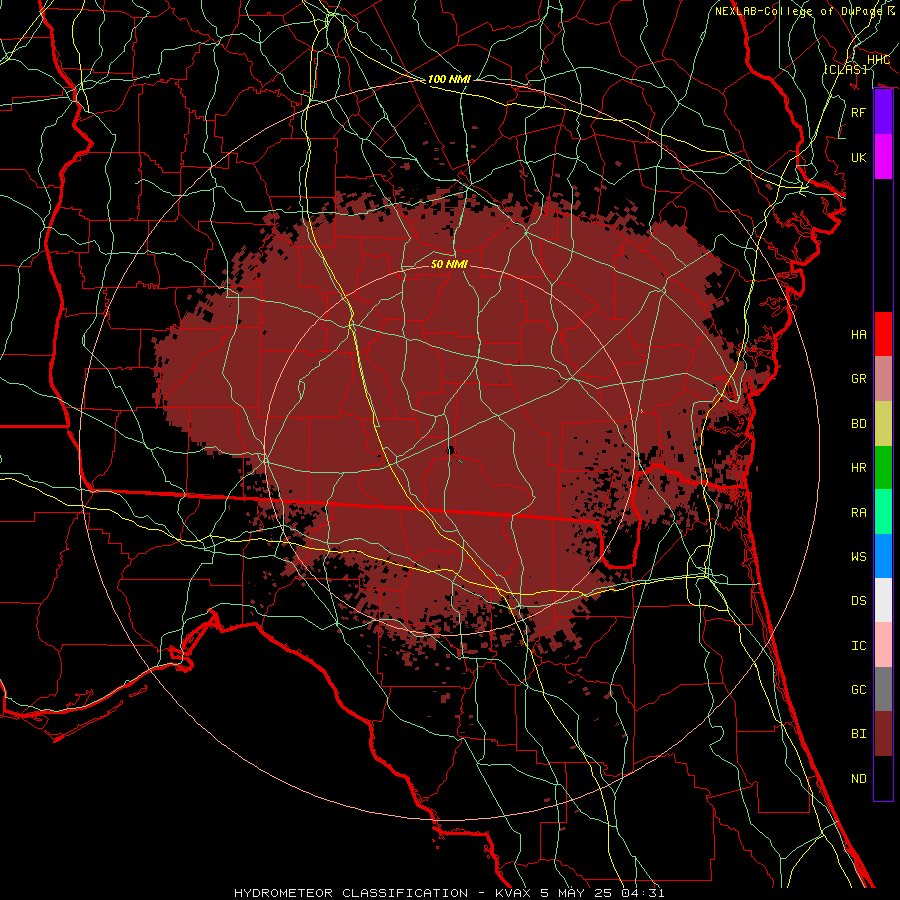
Task: Click the DS legend label
Action: (x=859, y=600)
